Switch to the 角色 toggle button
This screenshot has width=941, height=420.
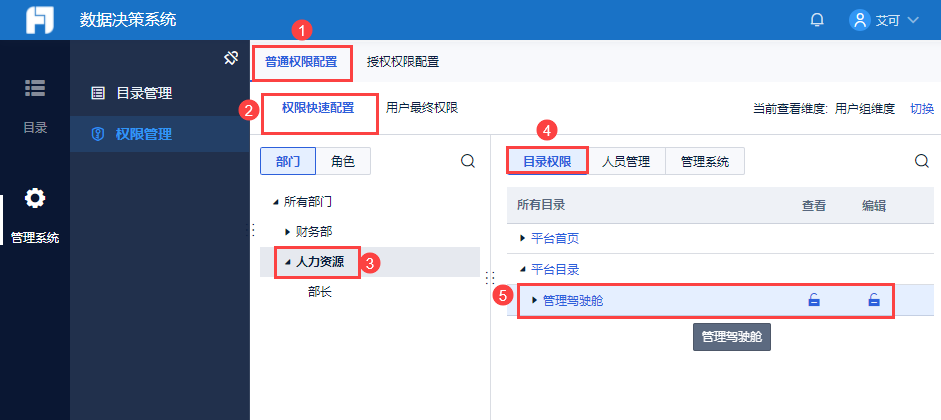coord(342,161)
